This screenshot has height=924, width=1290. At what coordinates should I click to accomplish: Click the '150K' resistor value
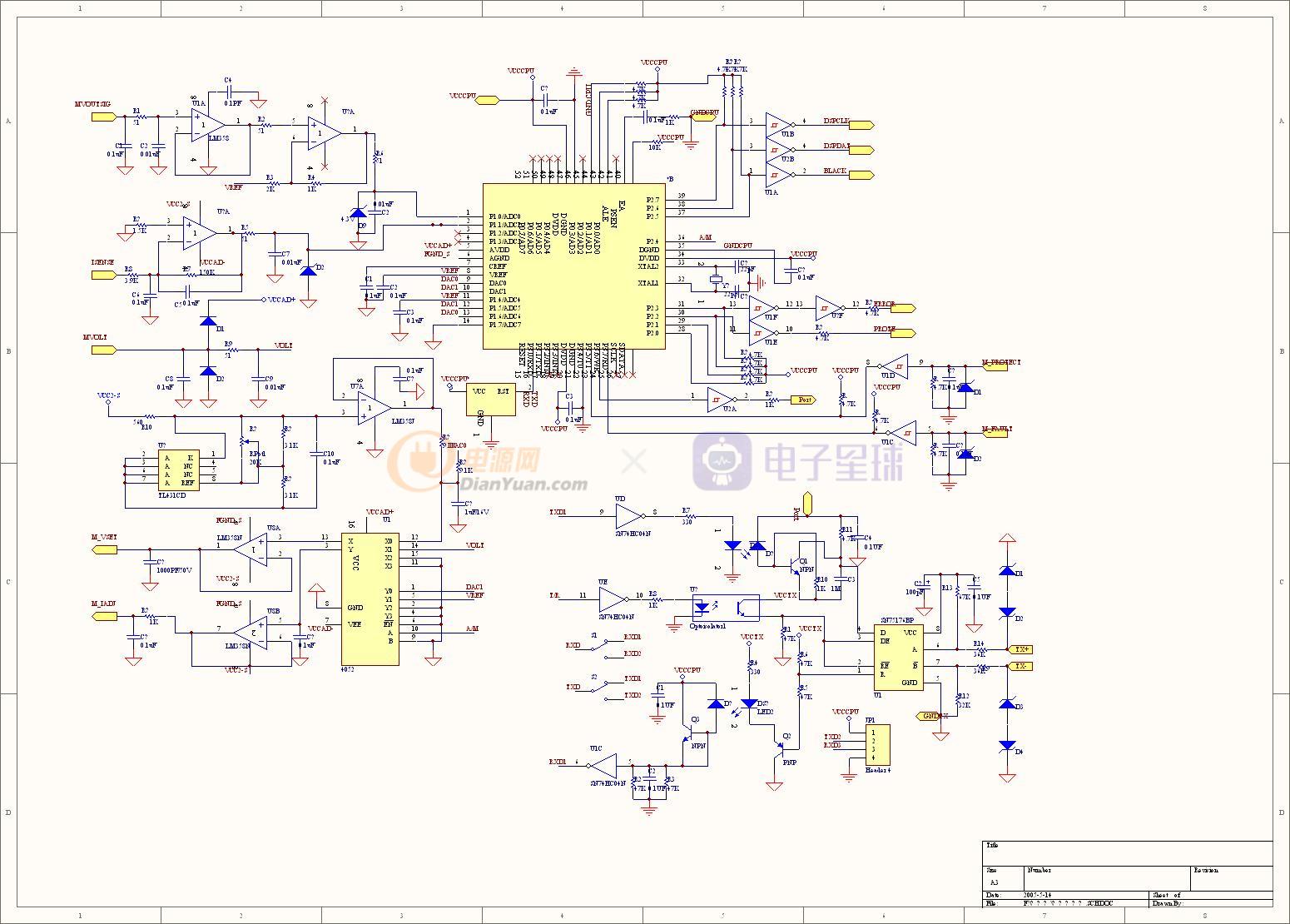(x=207, y=272)
